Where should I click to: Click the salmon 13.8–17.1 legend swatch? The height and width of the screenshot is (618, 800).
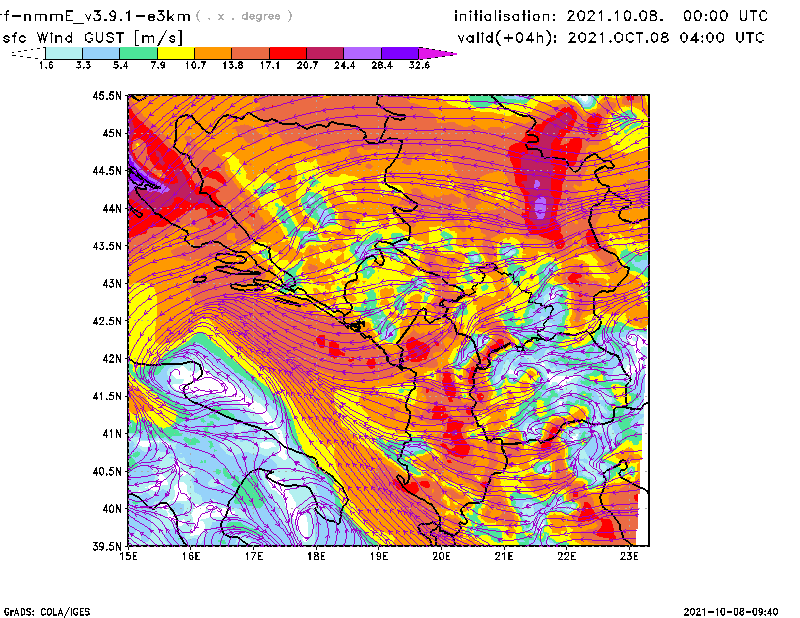[x=251, y=53]
